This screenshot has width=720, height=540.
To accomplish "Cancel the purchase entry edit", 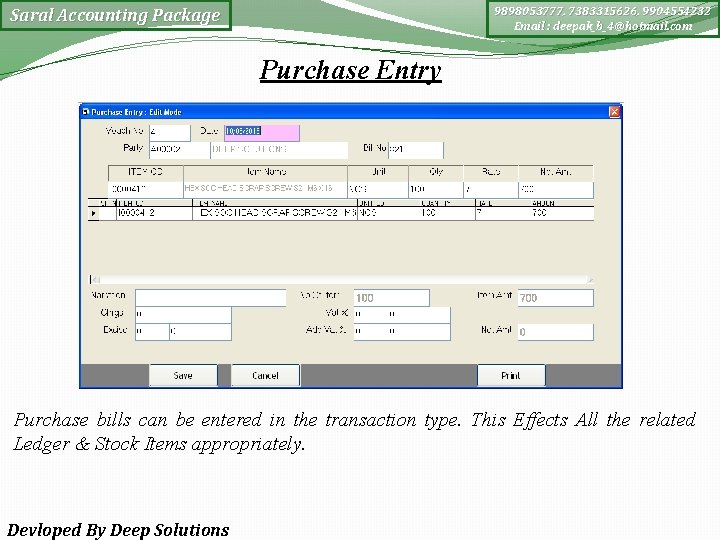I will (265, 376).
